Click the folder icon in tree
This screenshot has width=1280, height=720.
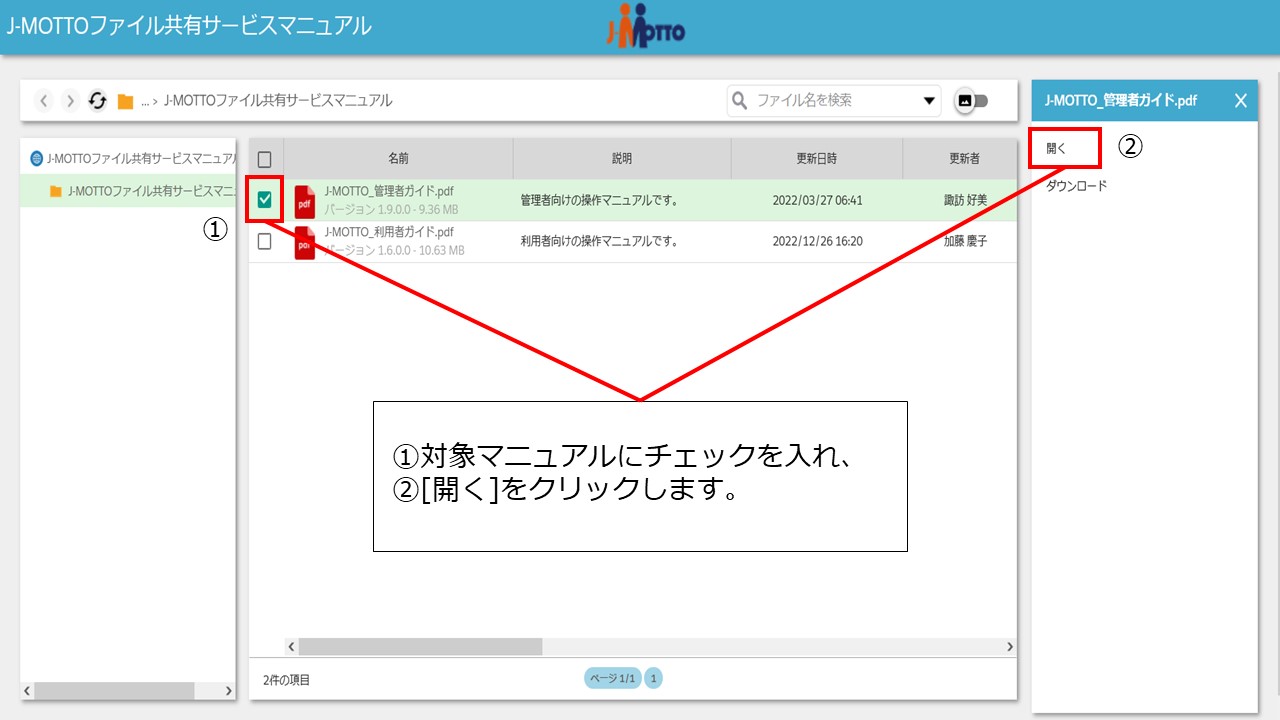pyautogui.click(x=56, y=191)
